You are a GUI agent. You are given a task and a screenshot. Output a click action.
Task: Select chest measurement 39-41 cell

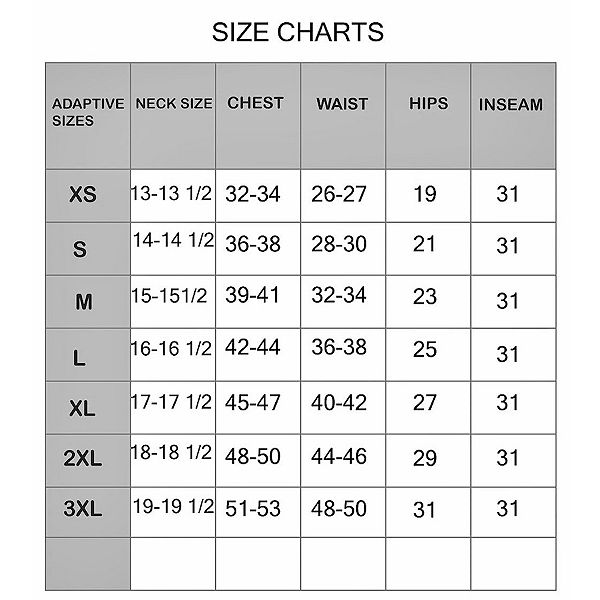tap(253, 297)
